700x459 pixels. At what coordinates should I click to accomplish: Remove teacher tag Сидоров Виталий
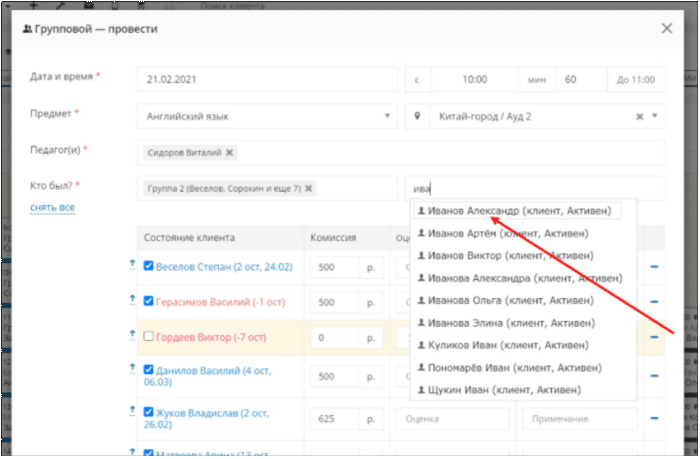(229, 153)
